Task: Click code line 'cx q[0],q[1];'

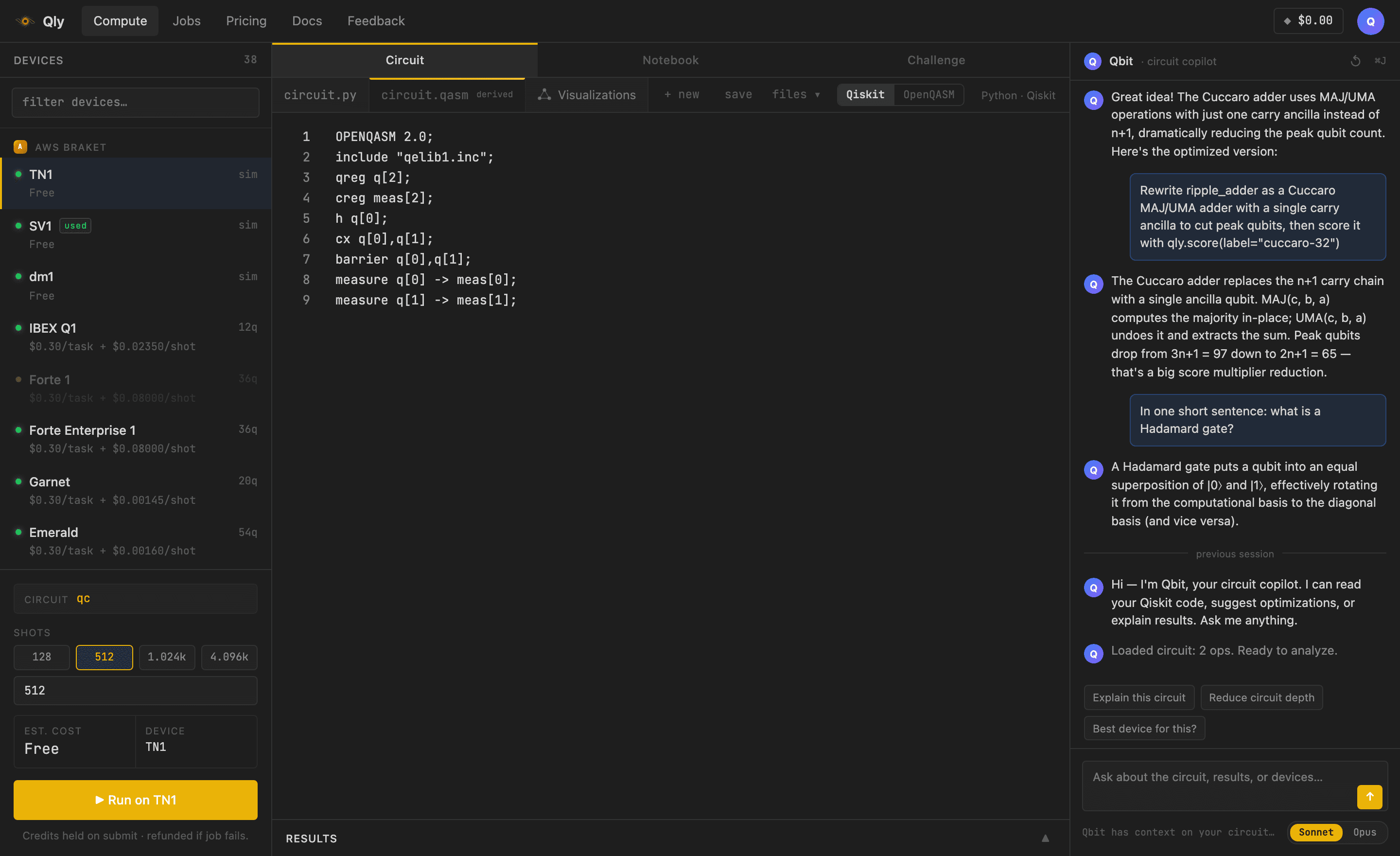Action: point(384,239)
